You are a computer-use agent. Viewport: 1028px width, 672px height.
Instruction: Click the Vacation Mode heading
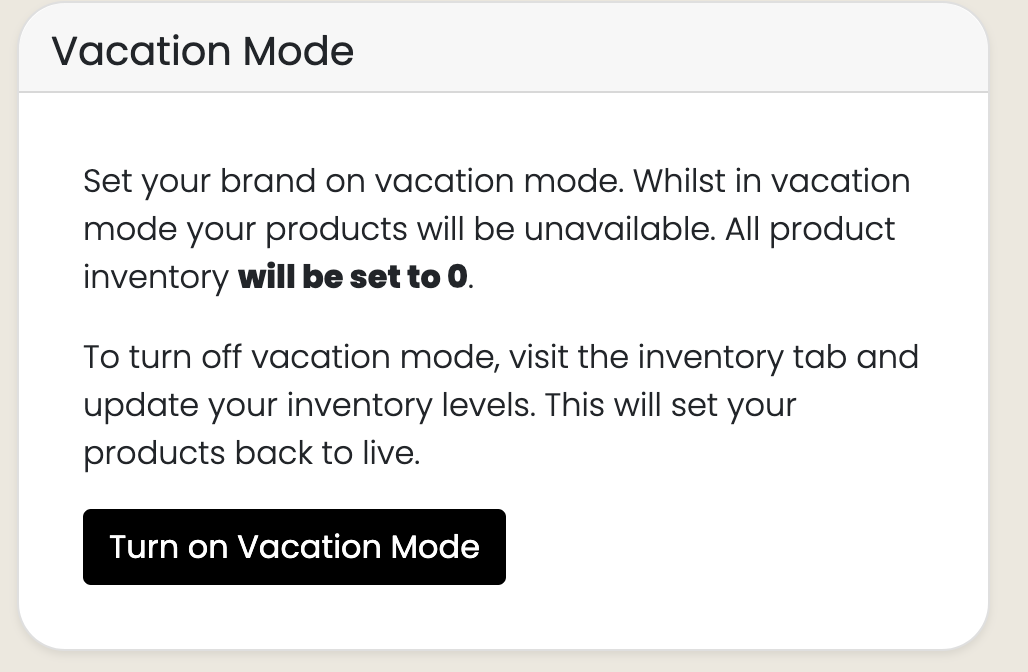click(x=203, y=51)
